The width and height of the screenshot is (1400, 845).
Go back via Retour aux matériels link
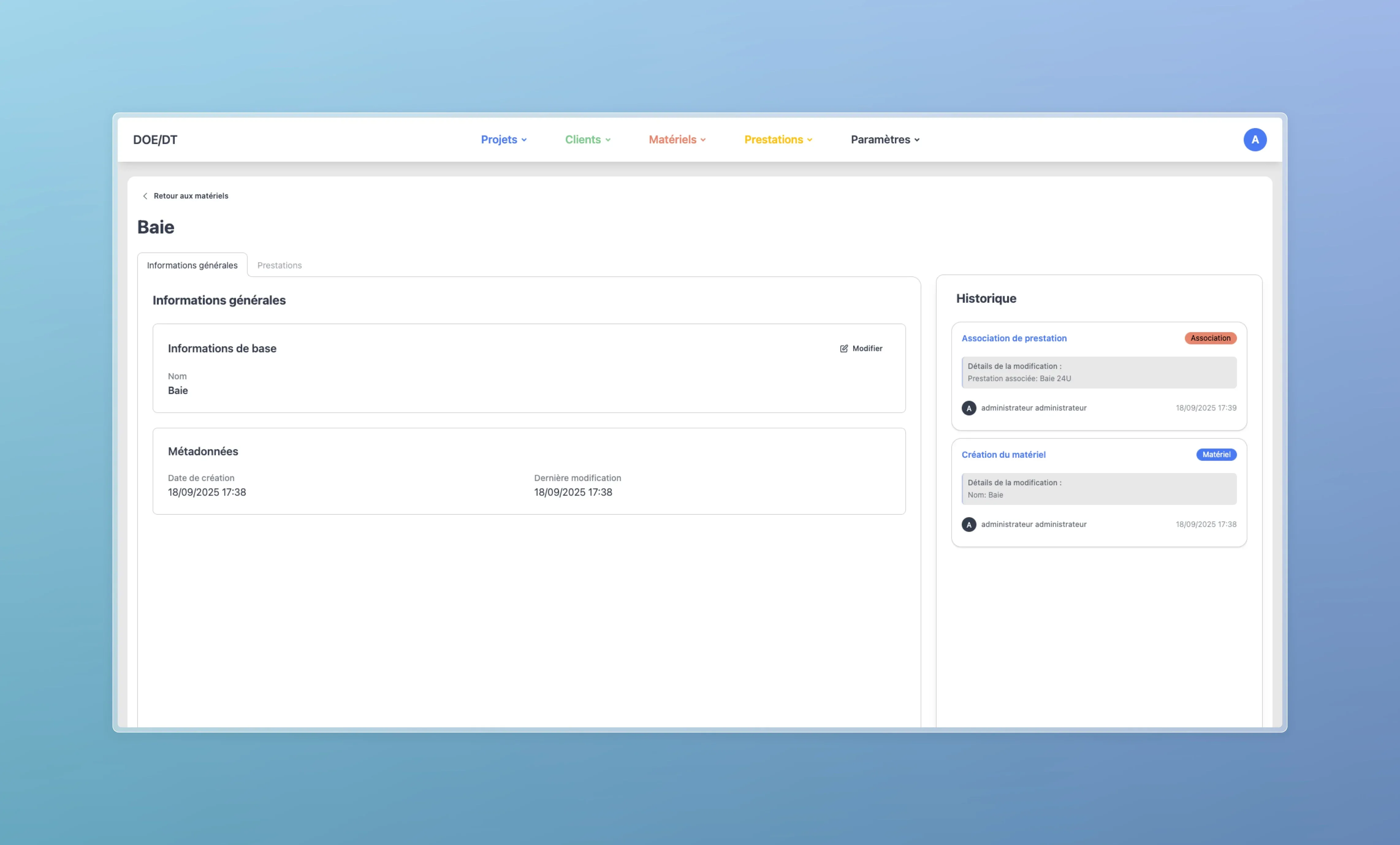tap(190, 196)
